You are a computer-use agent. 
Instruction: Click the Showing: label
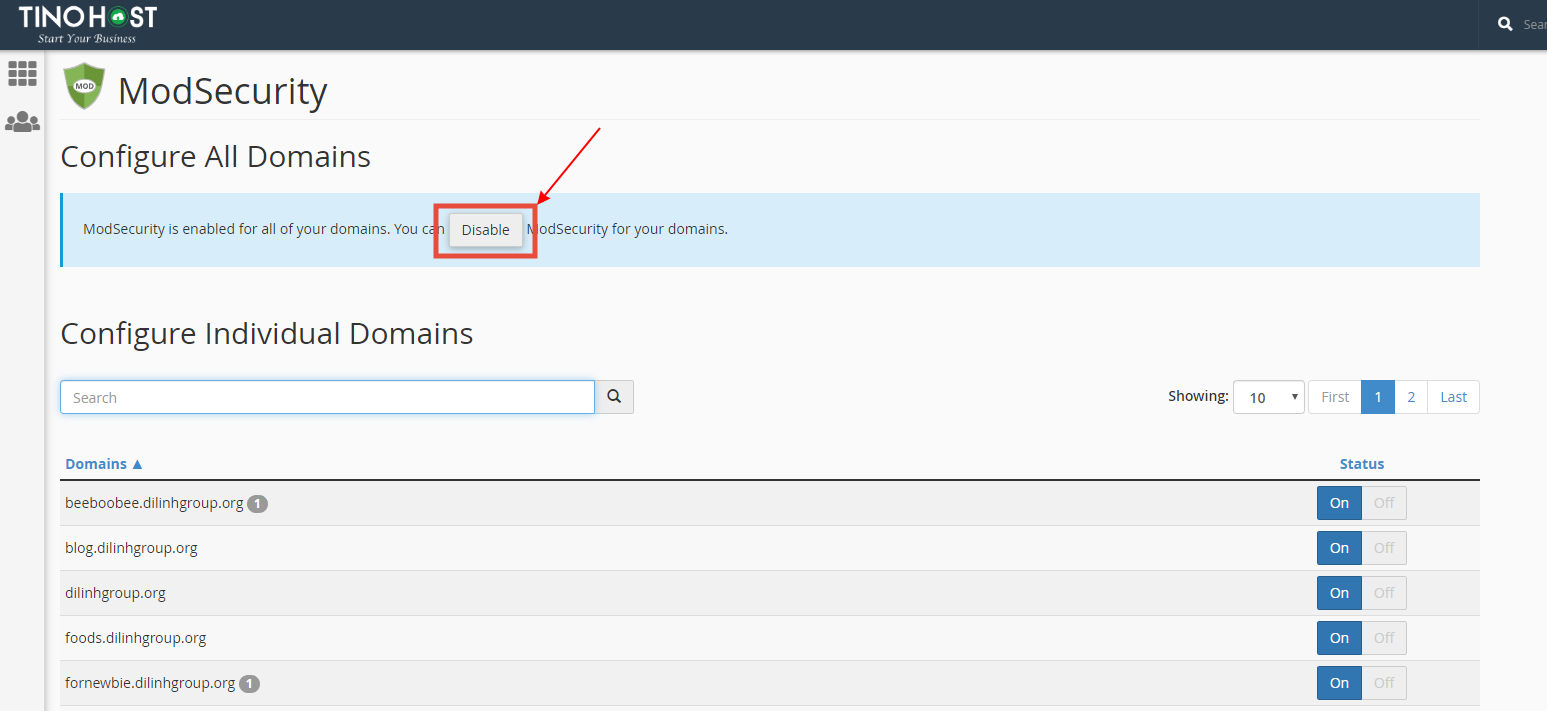coord(1198,396)
